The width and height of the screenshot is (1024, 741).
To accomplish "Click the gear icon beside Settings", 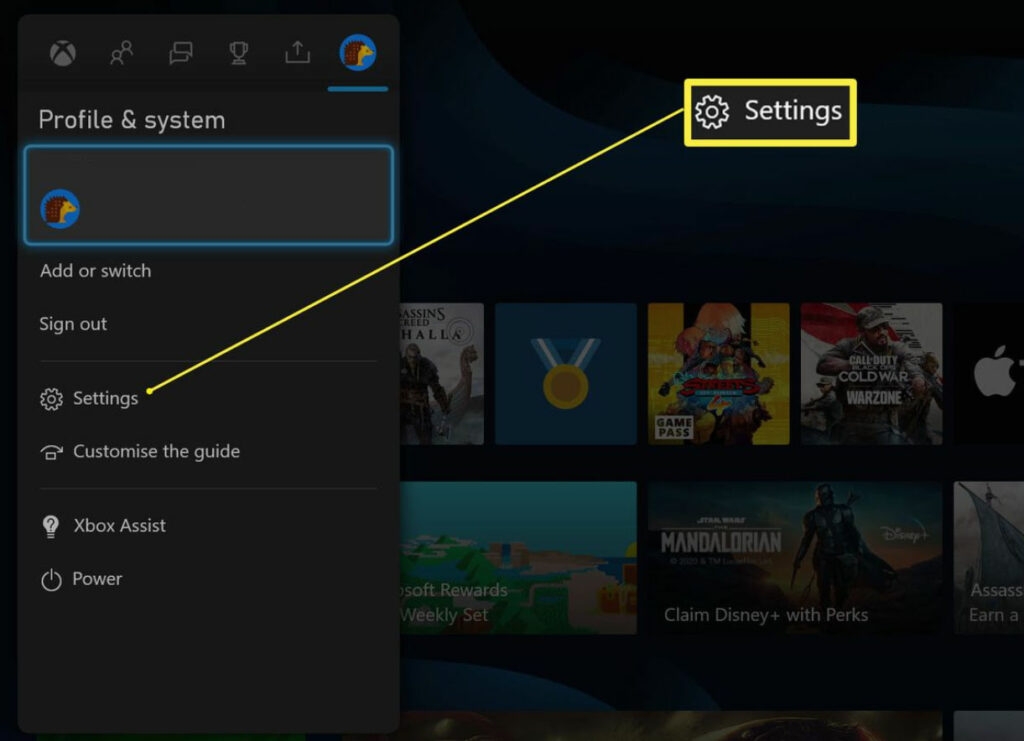I will tap(52, 399).
